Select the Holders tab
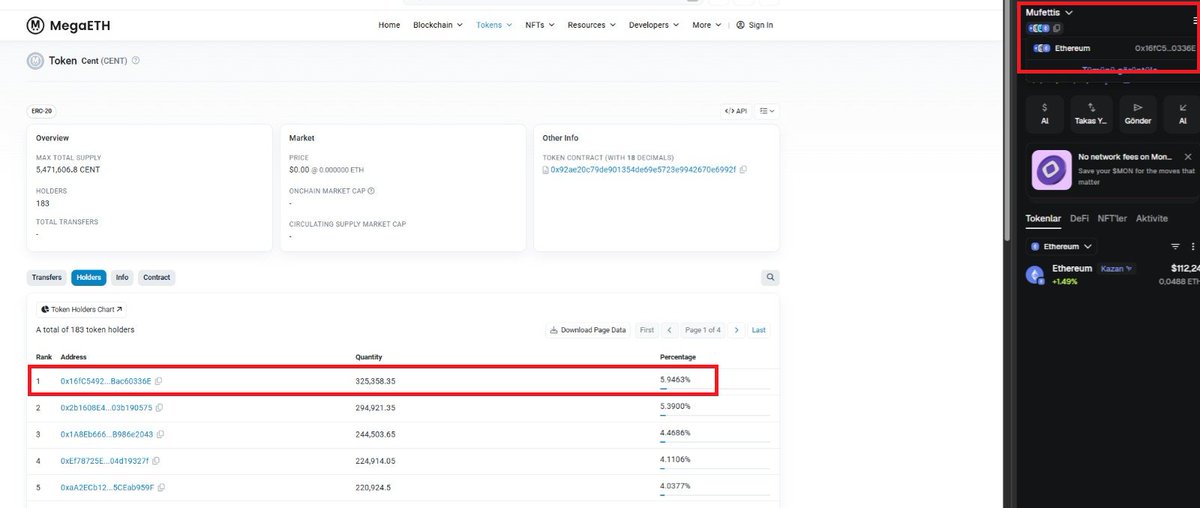The height and width of the screenshot is (508, 1200). pyautogui.click(x=89, y=278)
